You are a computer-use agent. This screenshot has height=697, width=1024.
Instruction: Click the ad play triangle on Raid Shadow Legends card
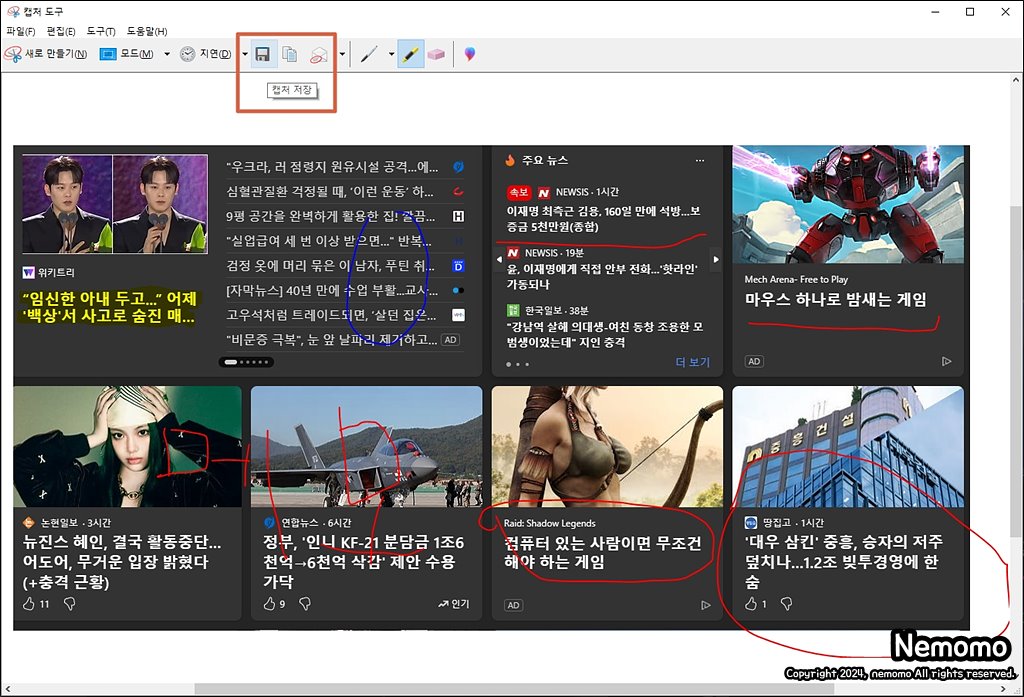[x=705, y=606]
